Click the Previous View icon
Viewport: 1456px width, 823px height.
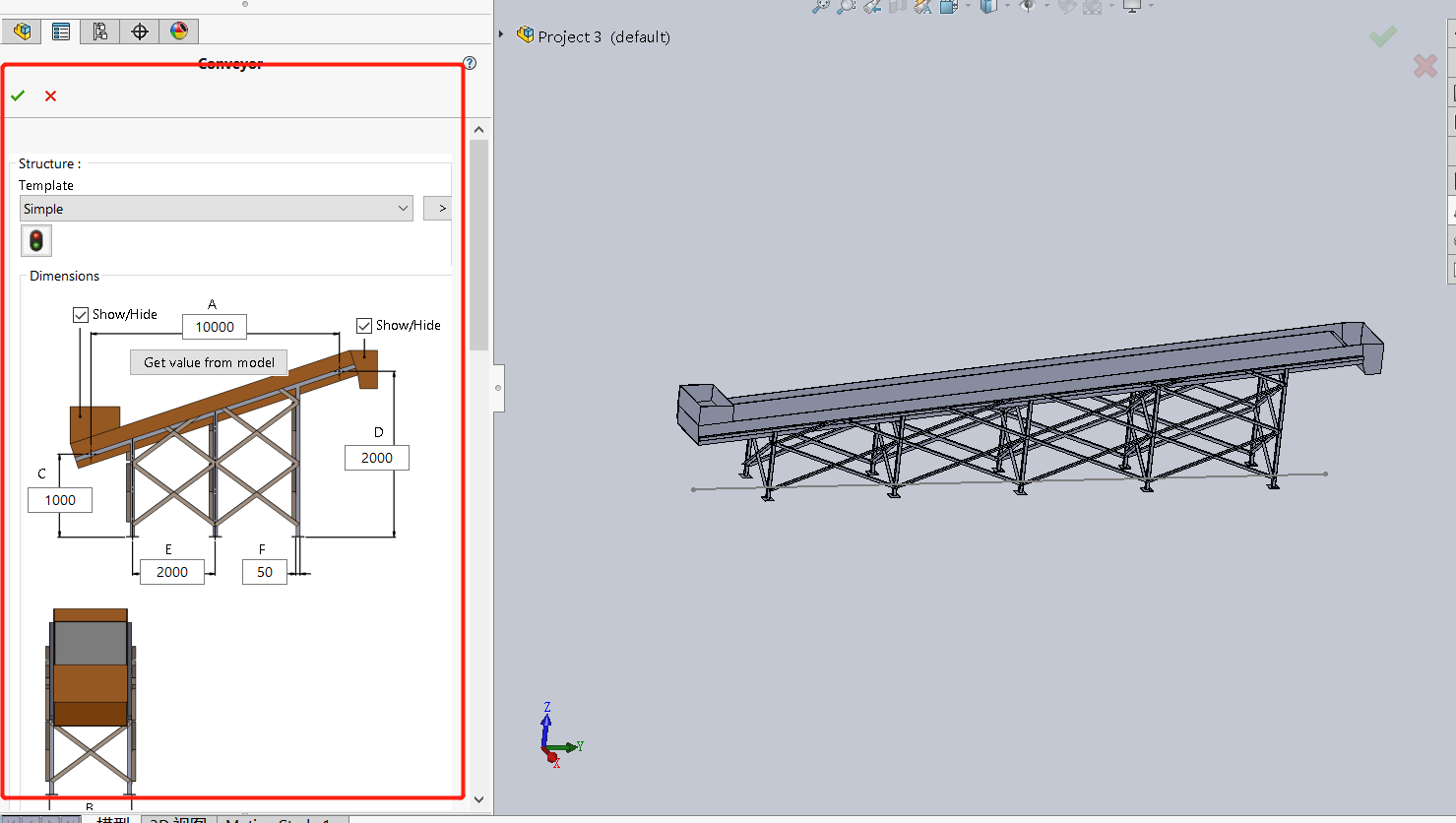[x=872, y=6]
